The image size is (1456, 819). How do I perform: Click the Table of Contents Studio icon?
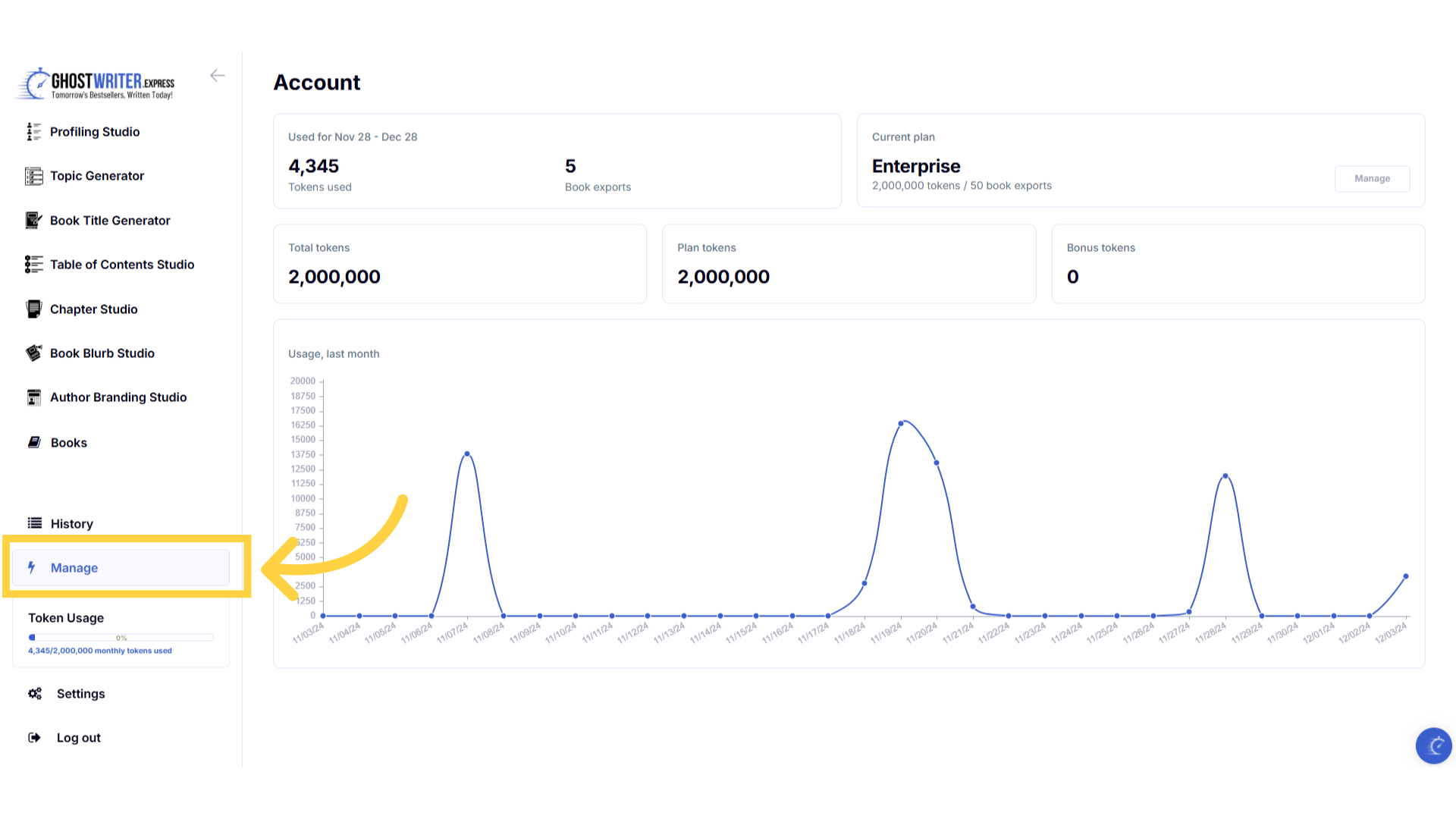33,265
